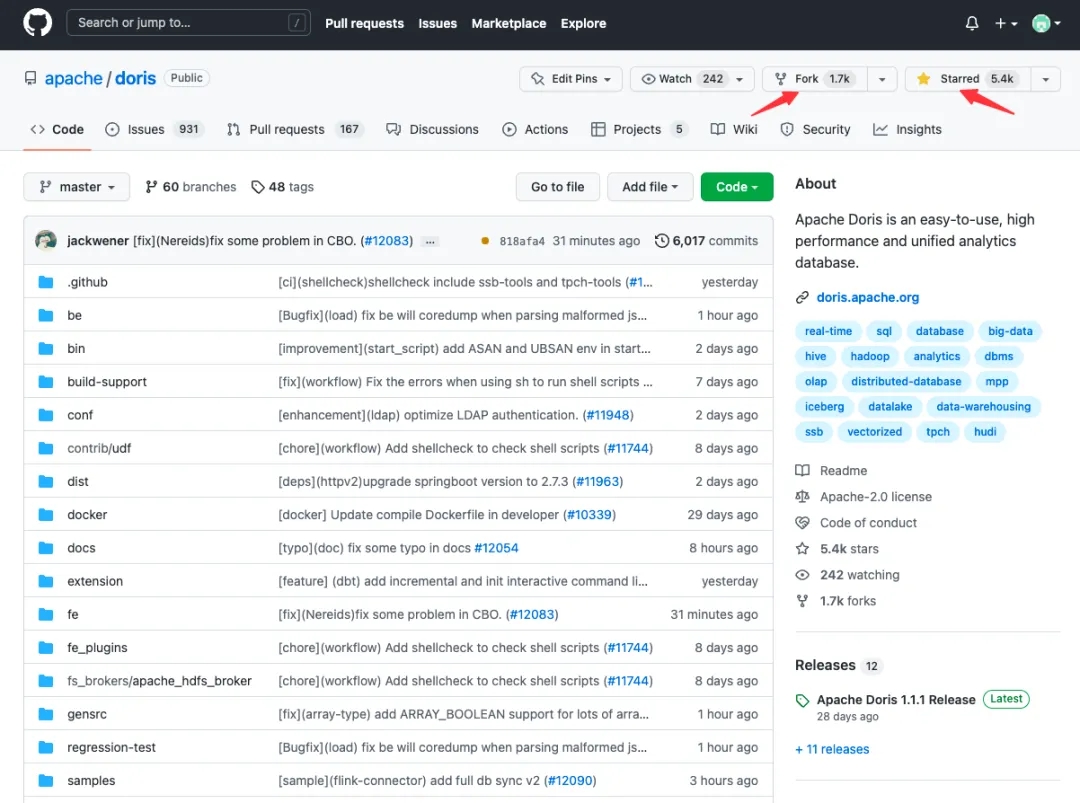Click the Readme book icon

pos(802,470)
